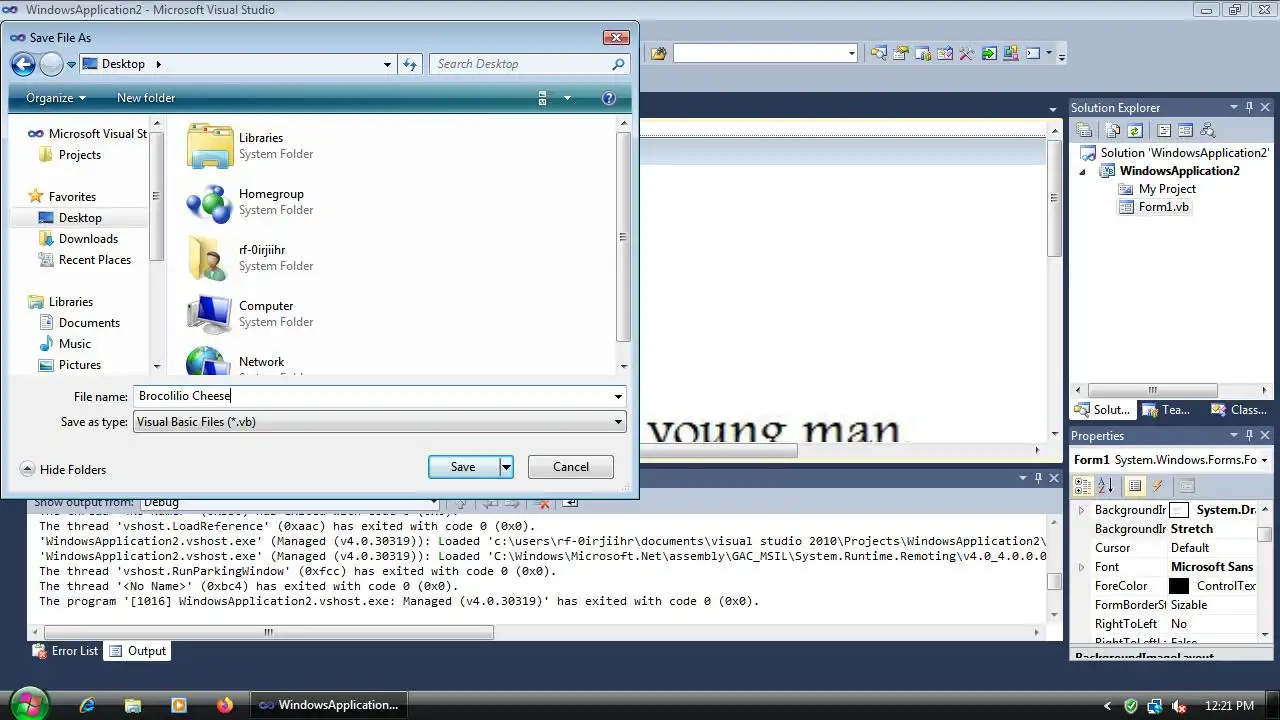Image resolution: width=1280 pixels, height=720 pixels.
Task: Click the Search Desktop box
Action: pyautogui.click(x=530, y=64)
